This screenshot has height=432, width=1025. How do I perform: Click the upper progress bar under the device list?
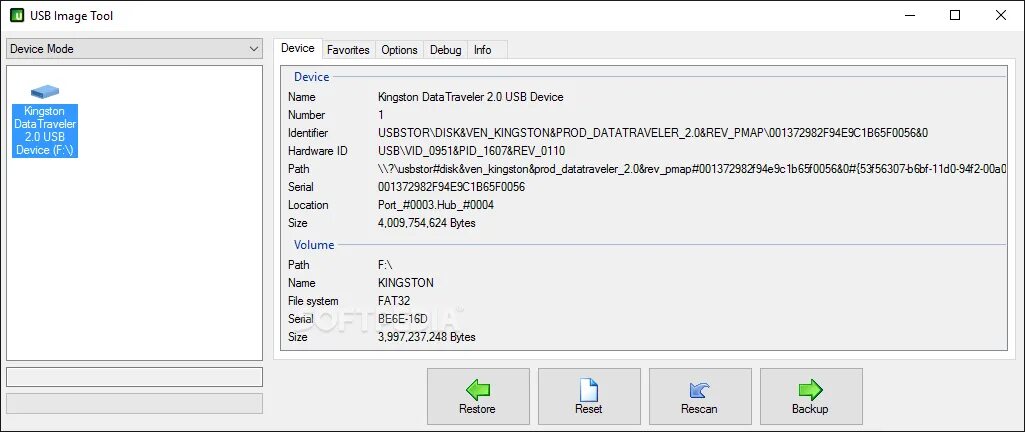(134, 377)
